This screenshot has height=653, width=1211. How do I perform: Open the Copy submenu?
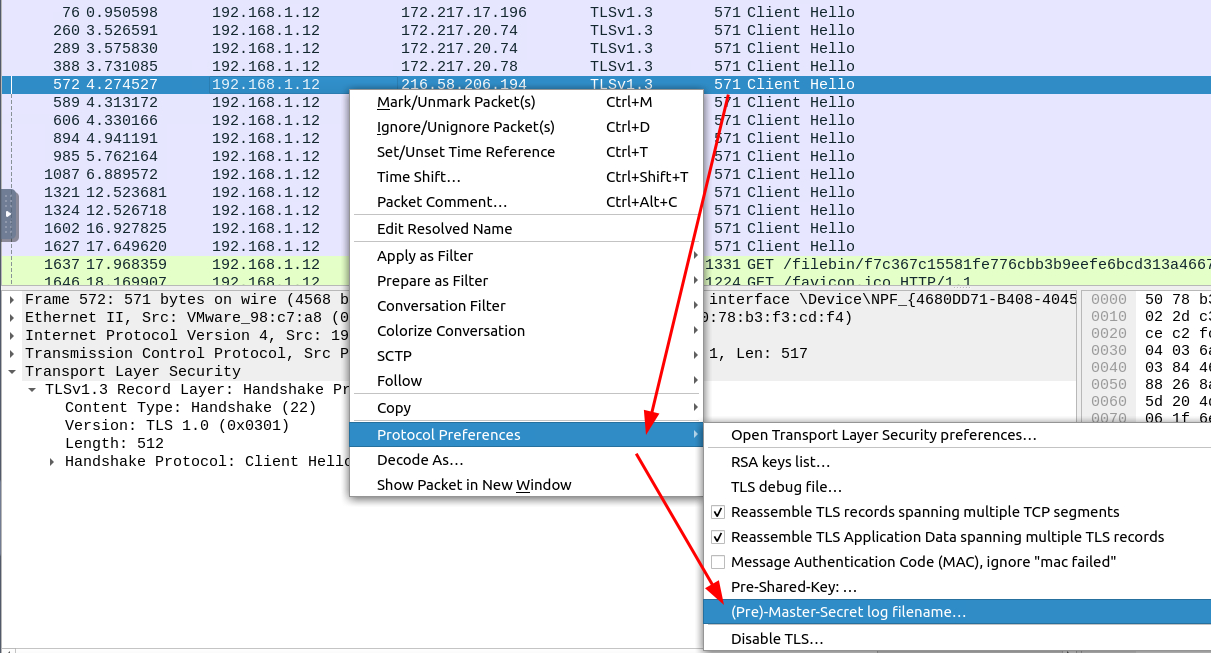(x=527, y=408)
